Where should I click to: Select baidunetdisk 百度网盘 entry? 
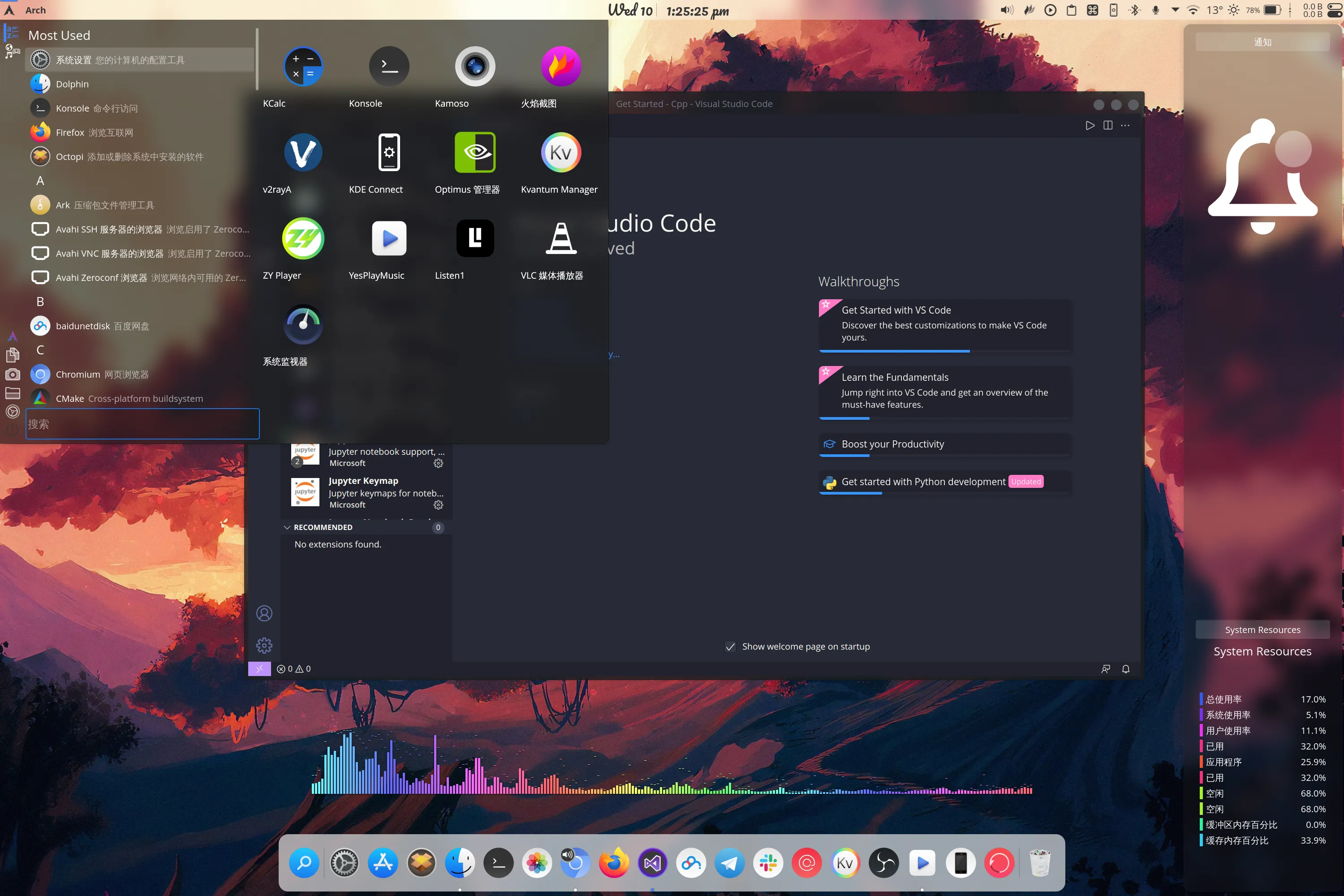[140, 326]
